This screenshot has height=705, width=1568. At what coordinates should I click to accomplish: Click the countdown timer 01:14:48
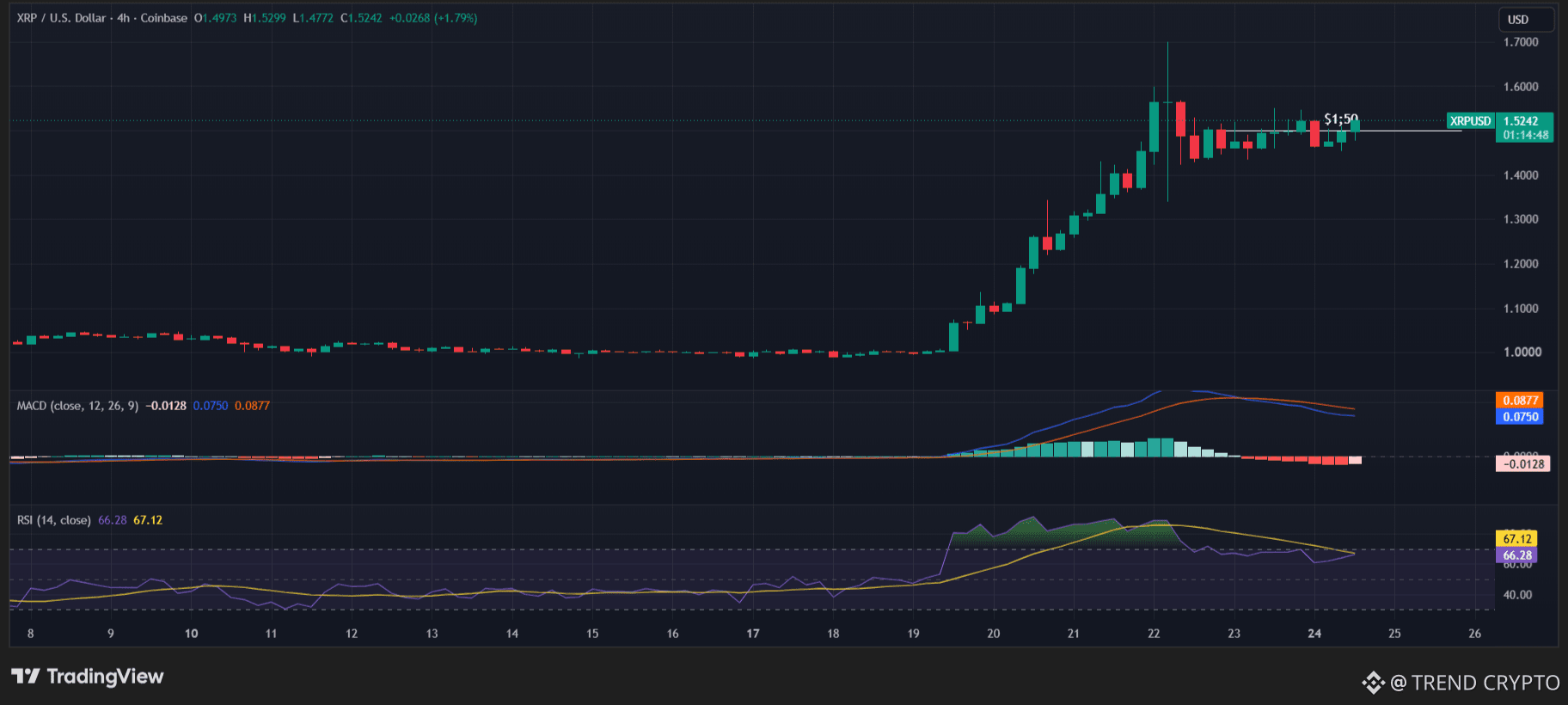pyautogui.click(x=1524, y=135)
